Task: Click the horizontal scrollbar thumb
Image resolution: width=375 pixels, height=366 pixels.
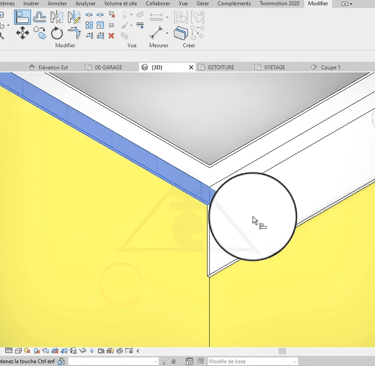Action: coord(282,351)
